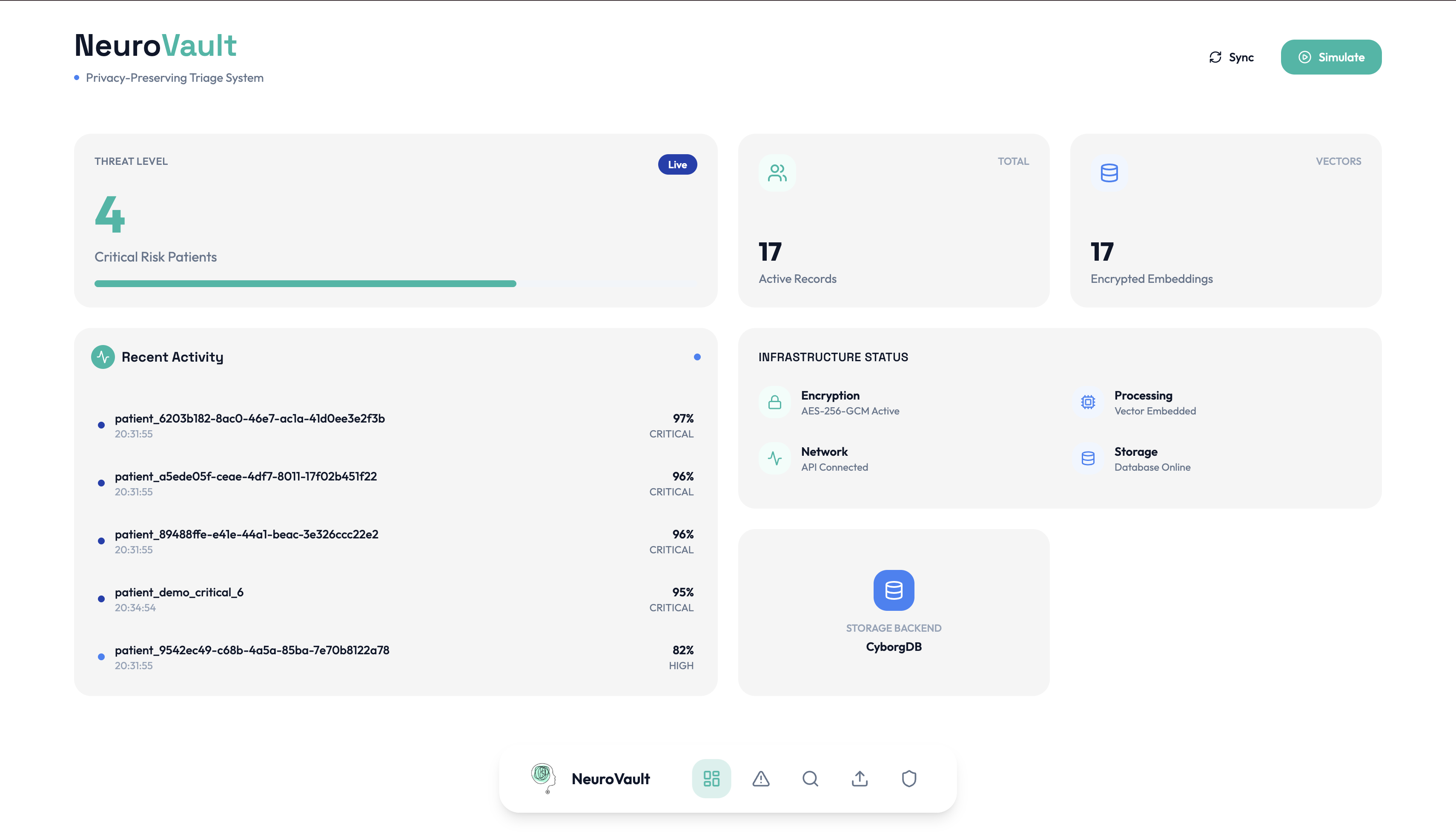This screenshot has height=840, width=1456.
Task: Click the Active Records users icon
Action: point(777,173)
